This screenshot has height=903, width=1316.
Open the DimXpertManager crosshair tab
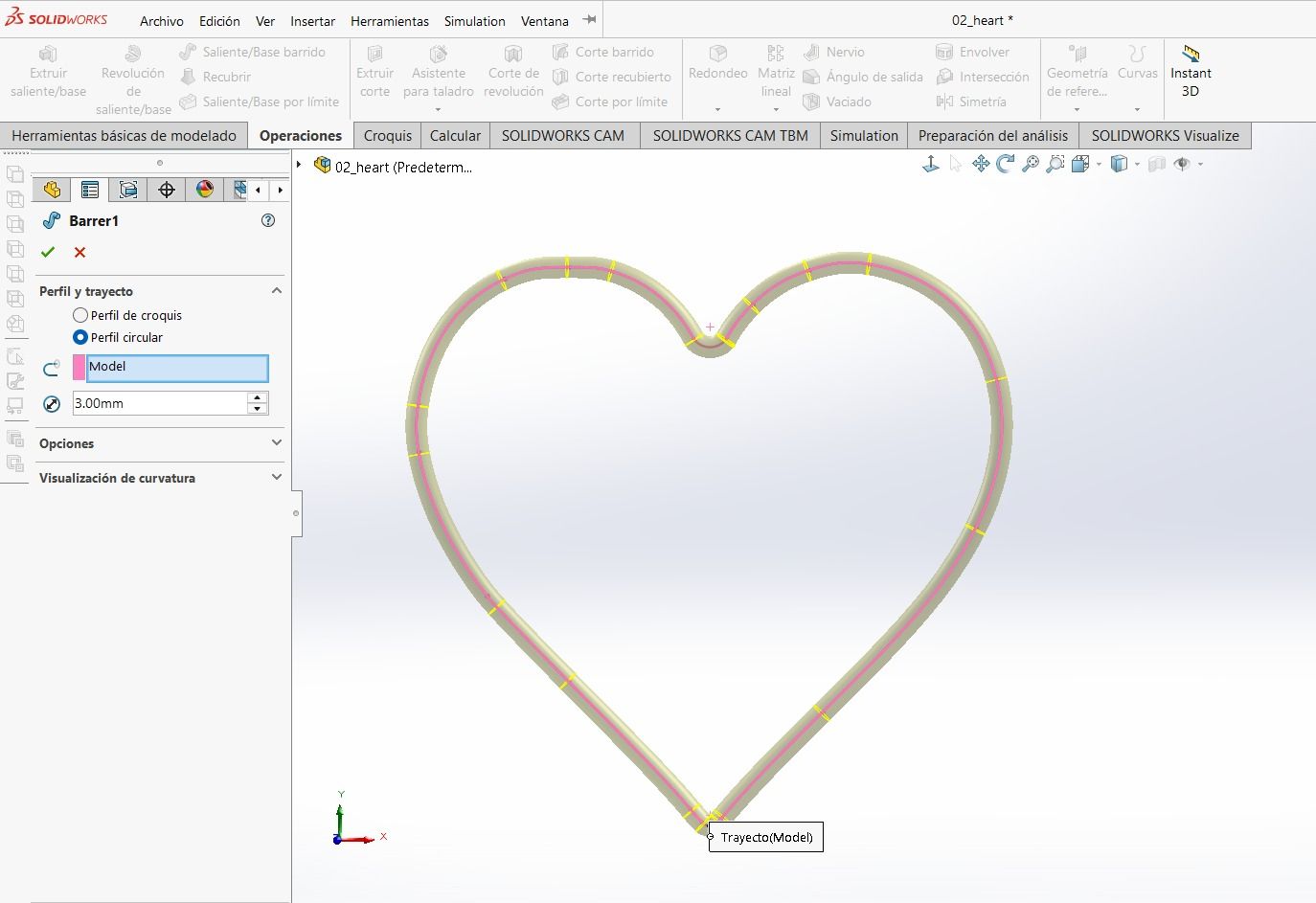coord(167,190)
